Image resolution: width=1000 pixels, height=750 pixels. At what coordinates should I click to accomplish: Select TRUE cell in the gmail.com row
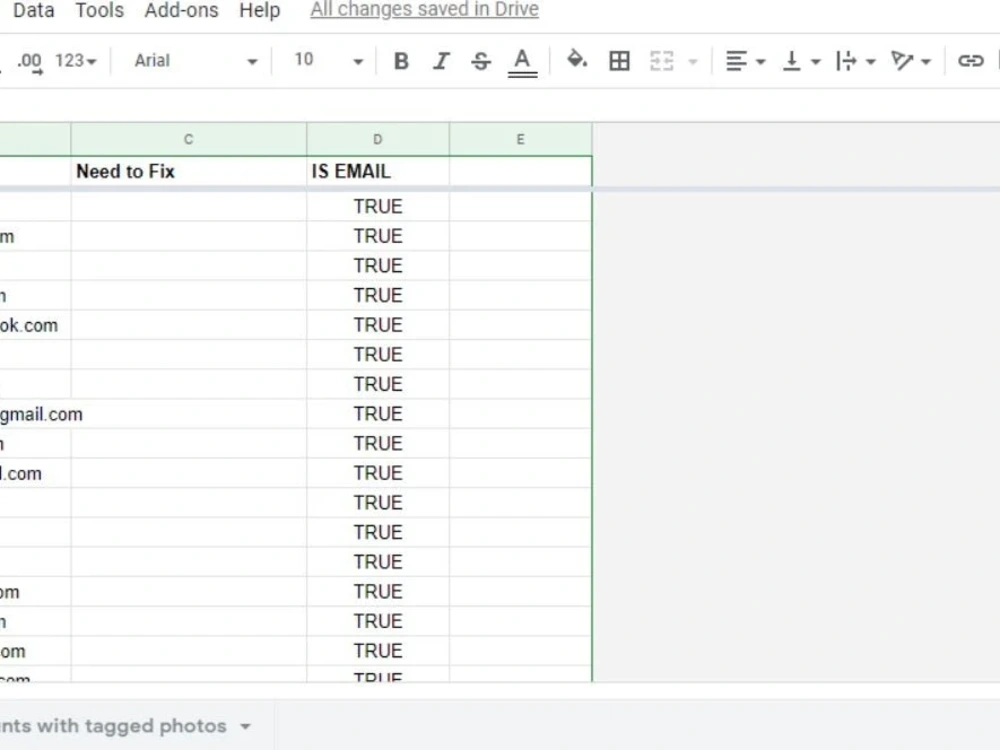pos(378,414)
